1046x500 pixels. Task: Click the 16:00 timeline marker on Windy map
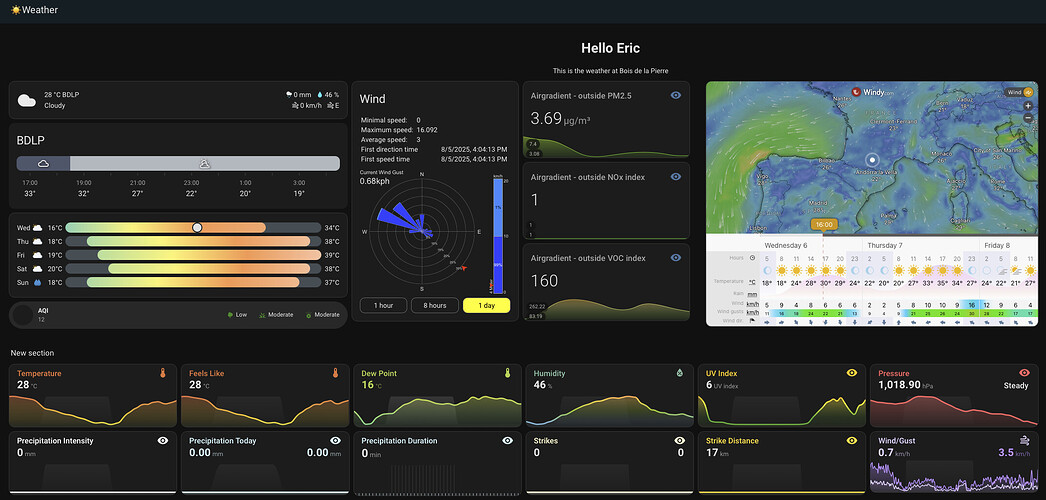(x=825, y=225)
